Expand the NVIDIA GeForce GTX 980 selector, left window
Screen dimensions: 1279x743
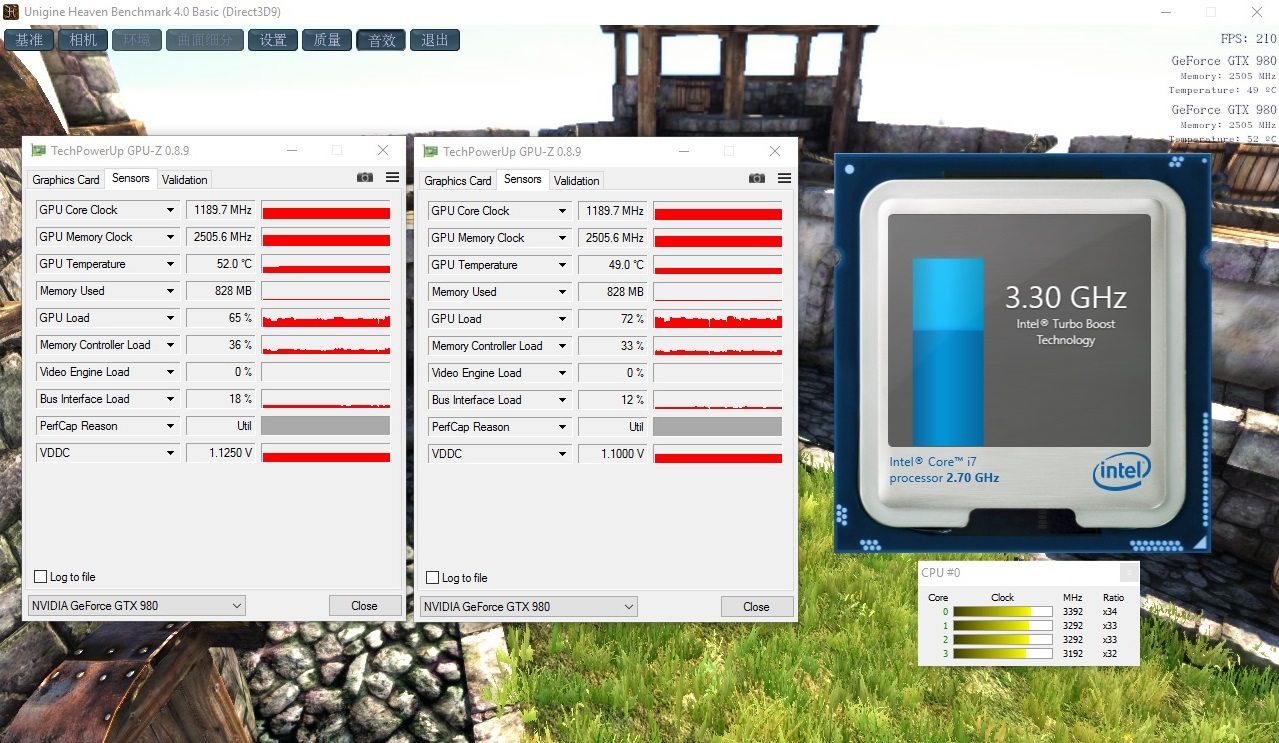click(x=137, y=605)
